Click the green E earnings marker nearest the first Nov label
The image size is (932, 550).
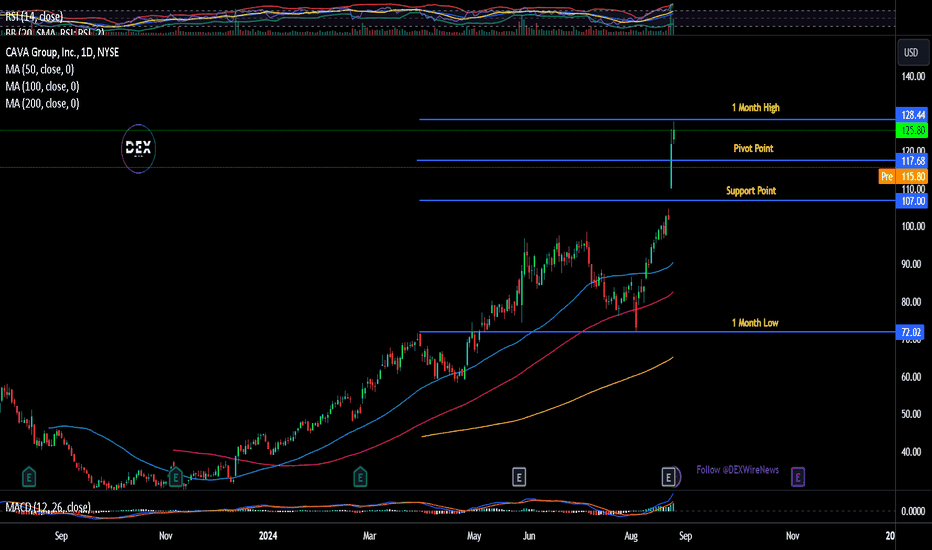pyautogui.click(x=175, y=477)
